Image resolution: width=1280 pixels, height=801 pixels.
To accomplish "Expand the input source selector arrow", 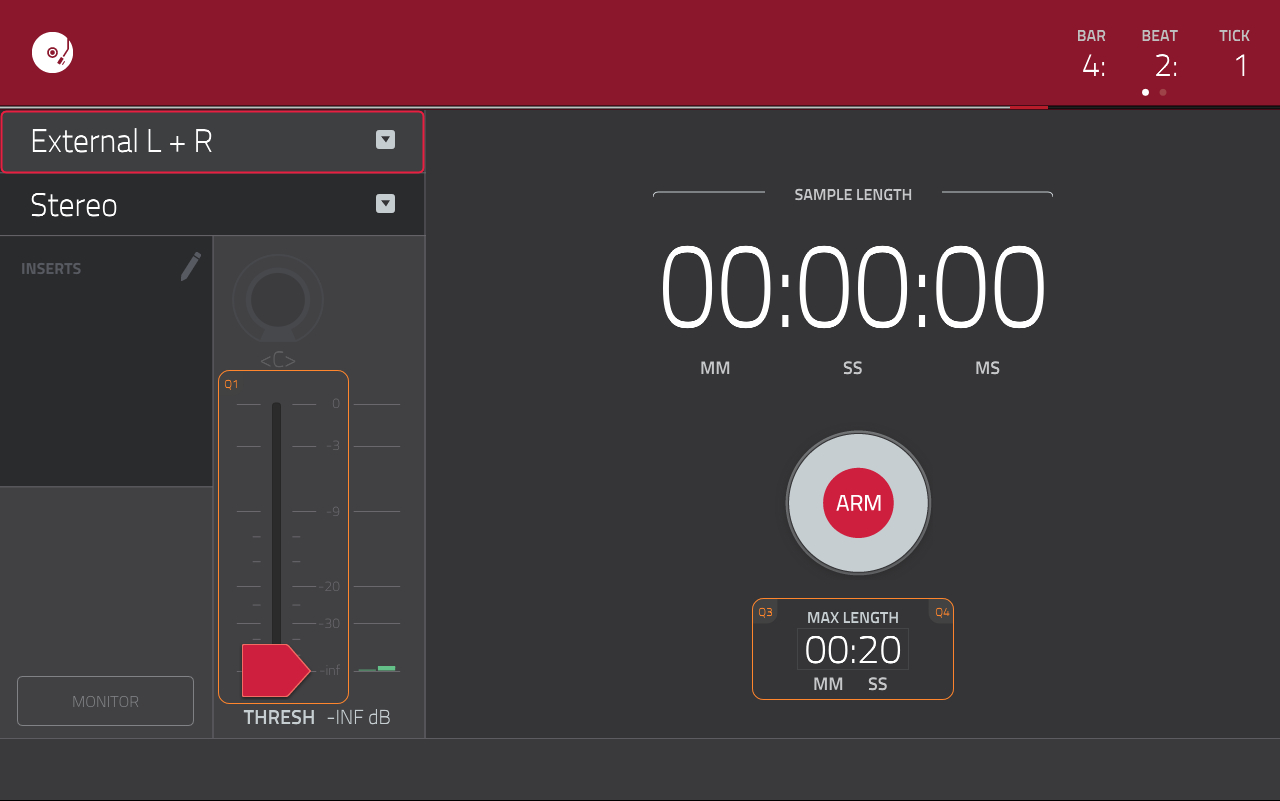I will pyautogui.click(x=385, y=140).
